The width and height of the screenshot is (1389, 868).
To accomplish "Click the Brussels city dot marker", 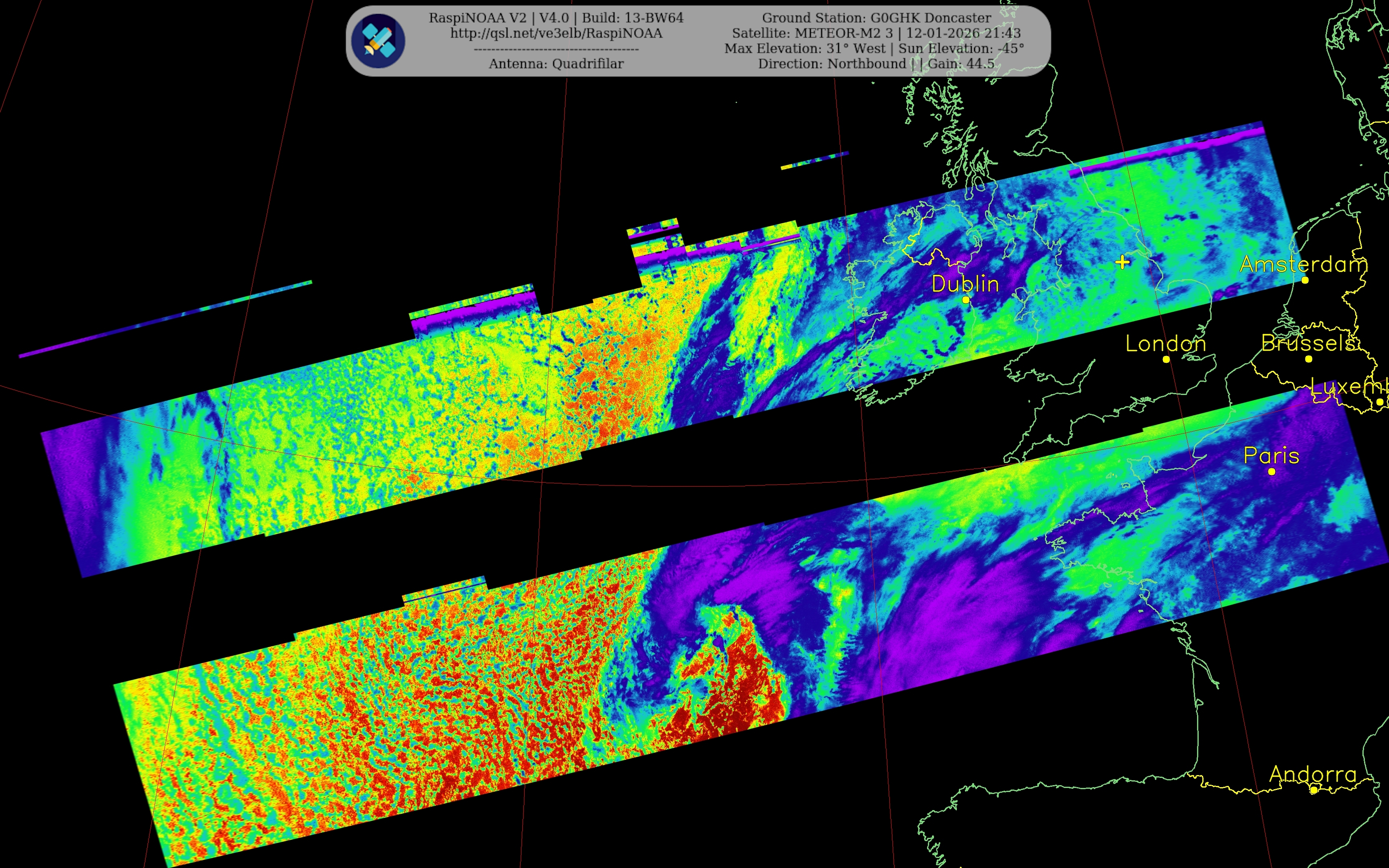I will pos(1309,359).
